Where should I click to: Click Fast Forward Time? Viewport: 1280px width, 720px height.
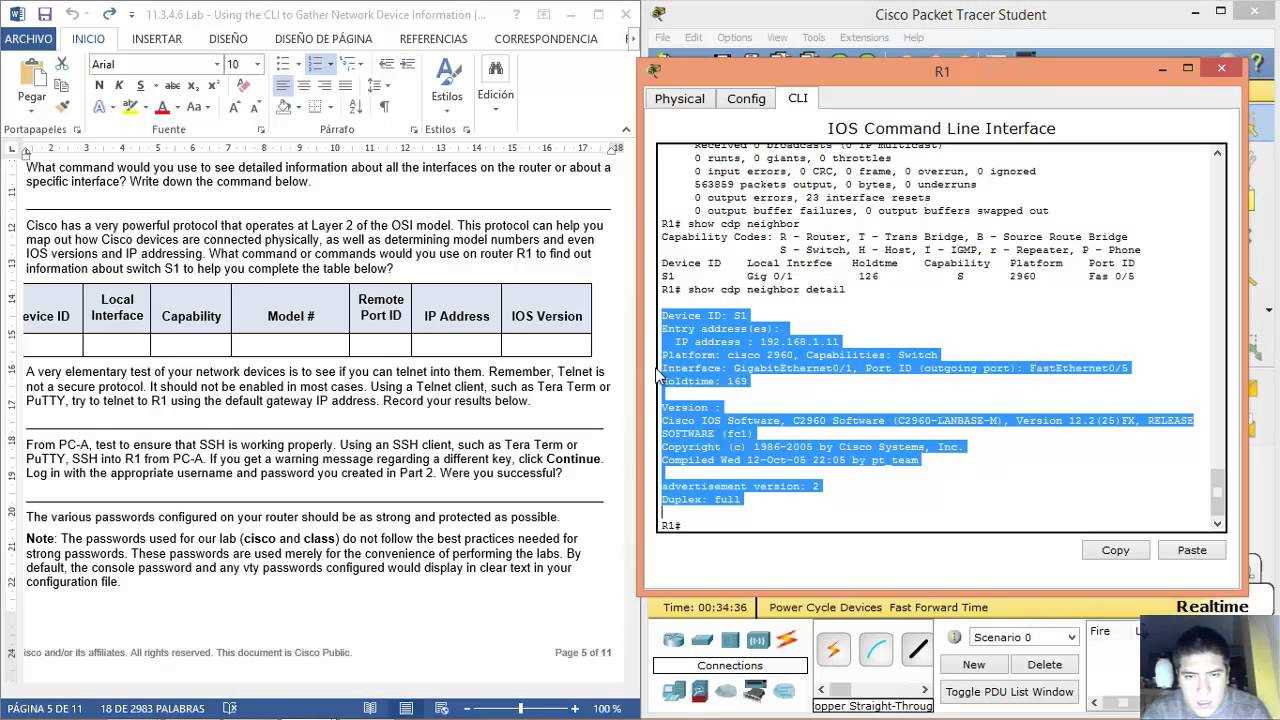pyautogui.click(x=938, y=607)
